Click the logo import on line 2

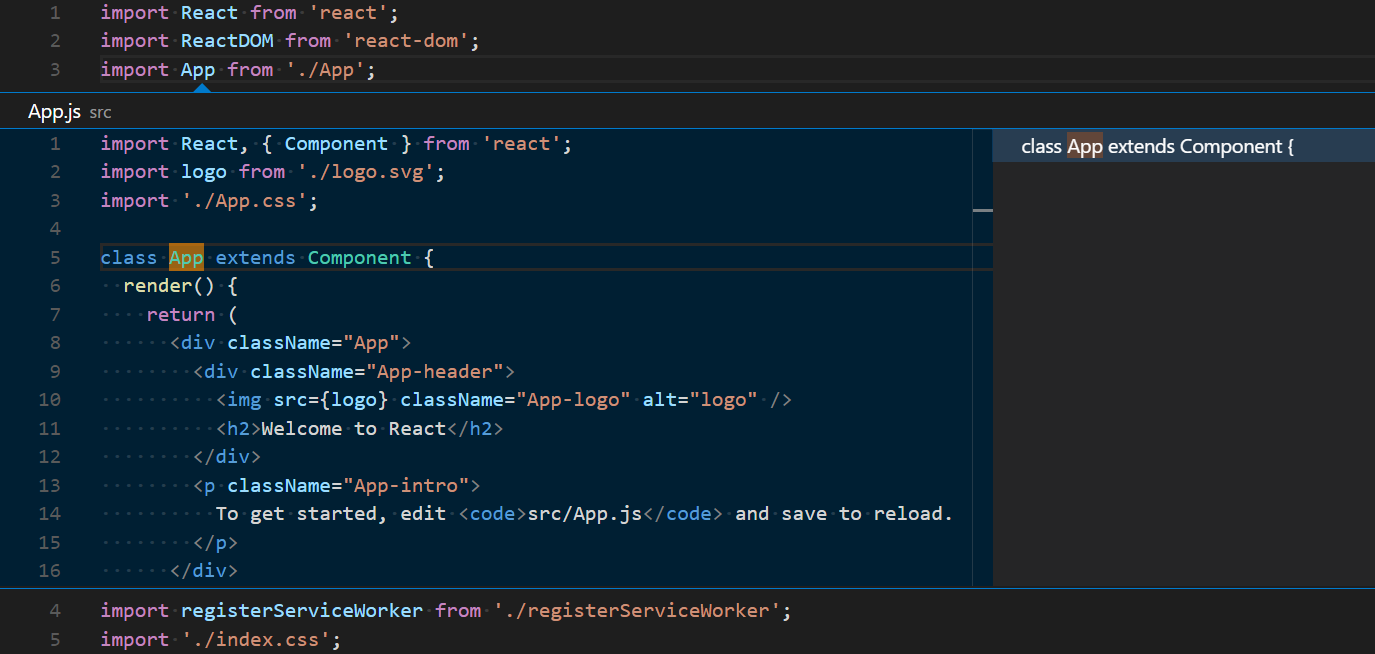(x=204, y=171)
